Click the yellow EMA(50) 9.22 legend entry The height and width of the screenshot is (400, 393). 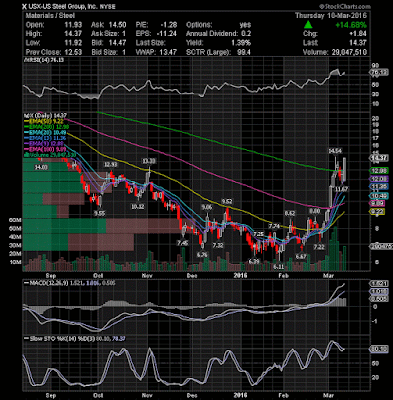[45, 121]
